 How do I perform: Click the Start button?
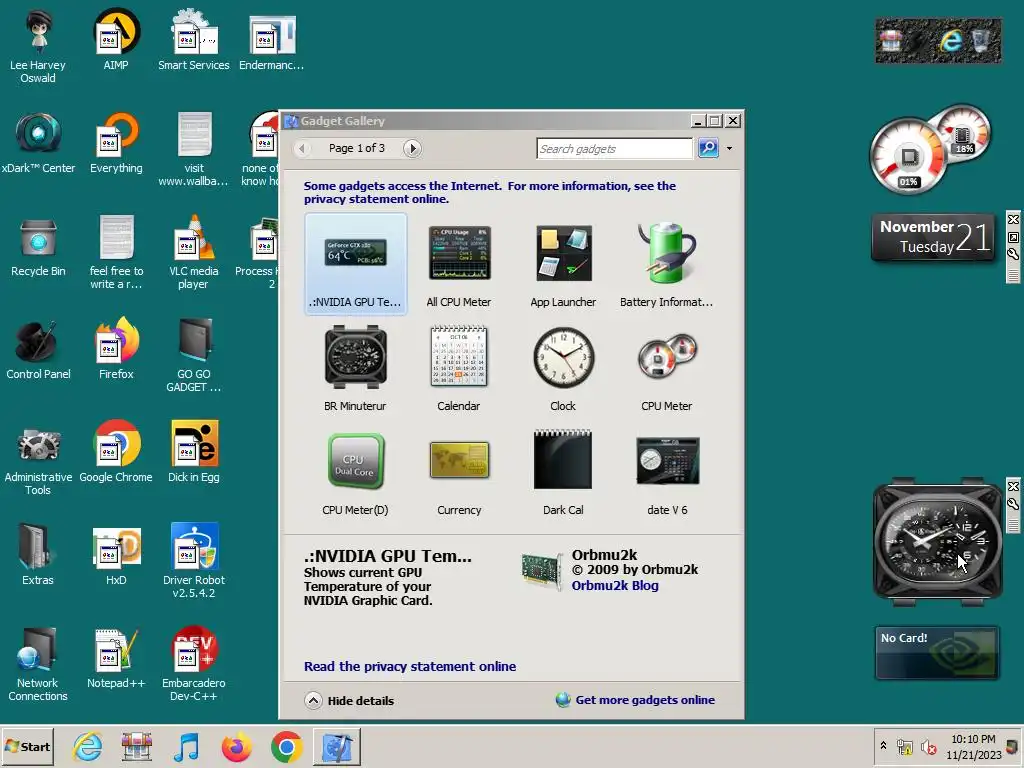pos(27,746)
